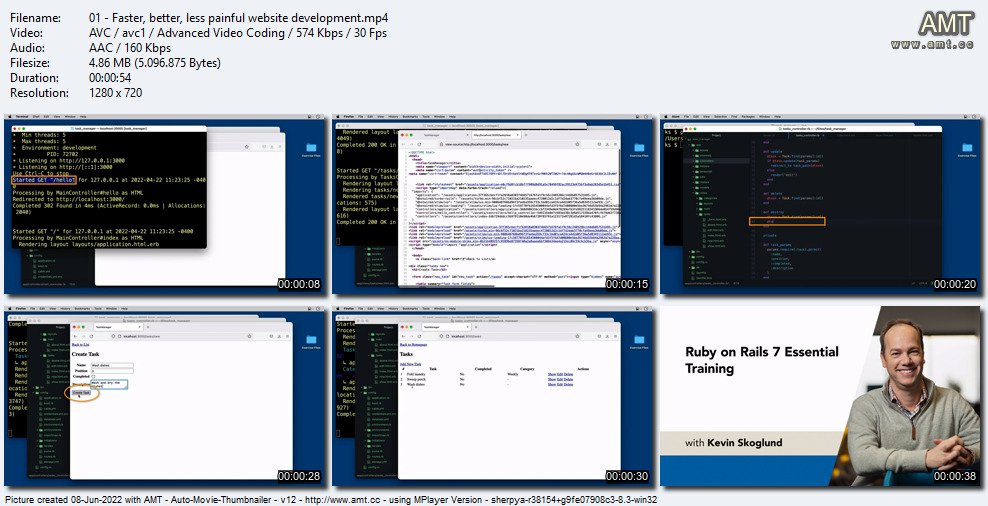Click Create Task button in form
The image size is (988, 506).
point(81,393)
